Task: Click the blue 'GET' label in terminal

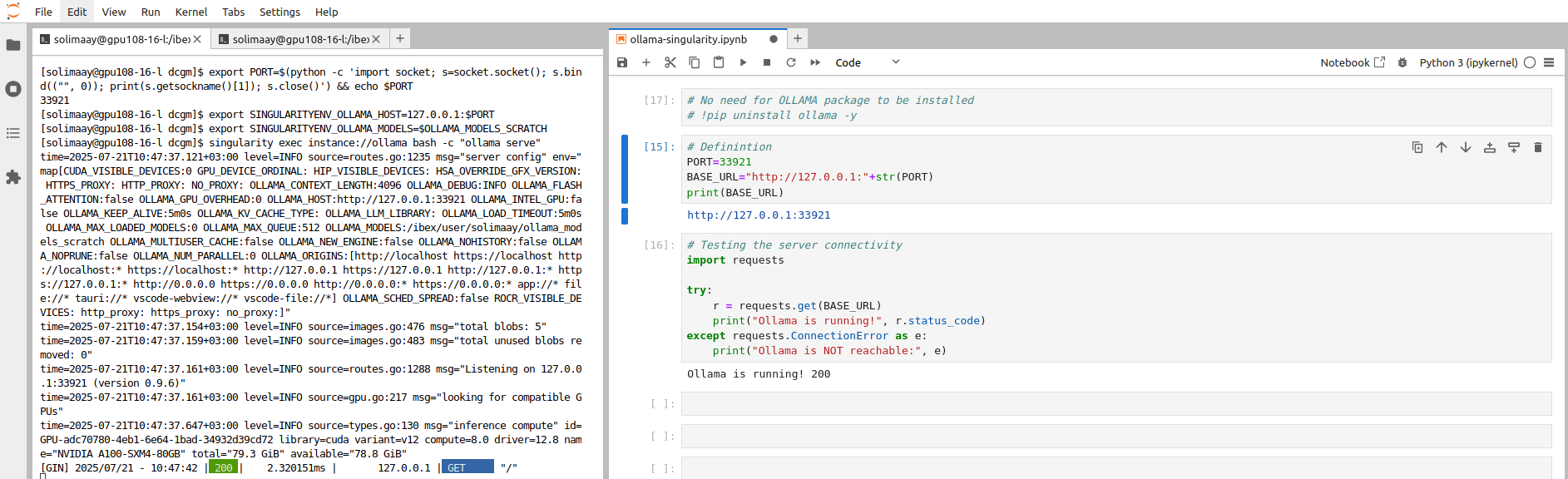Action: tap(467, 467)
